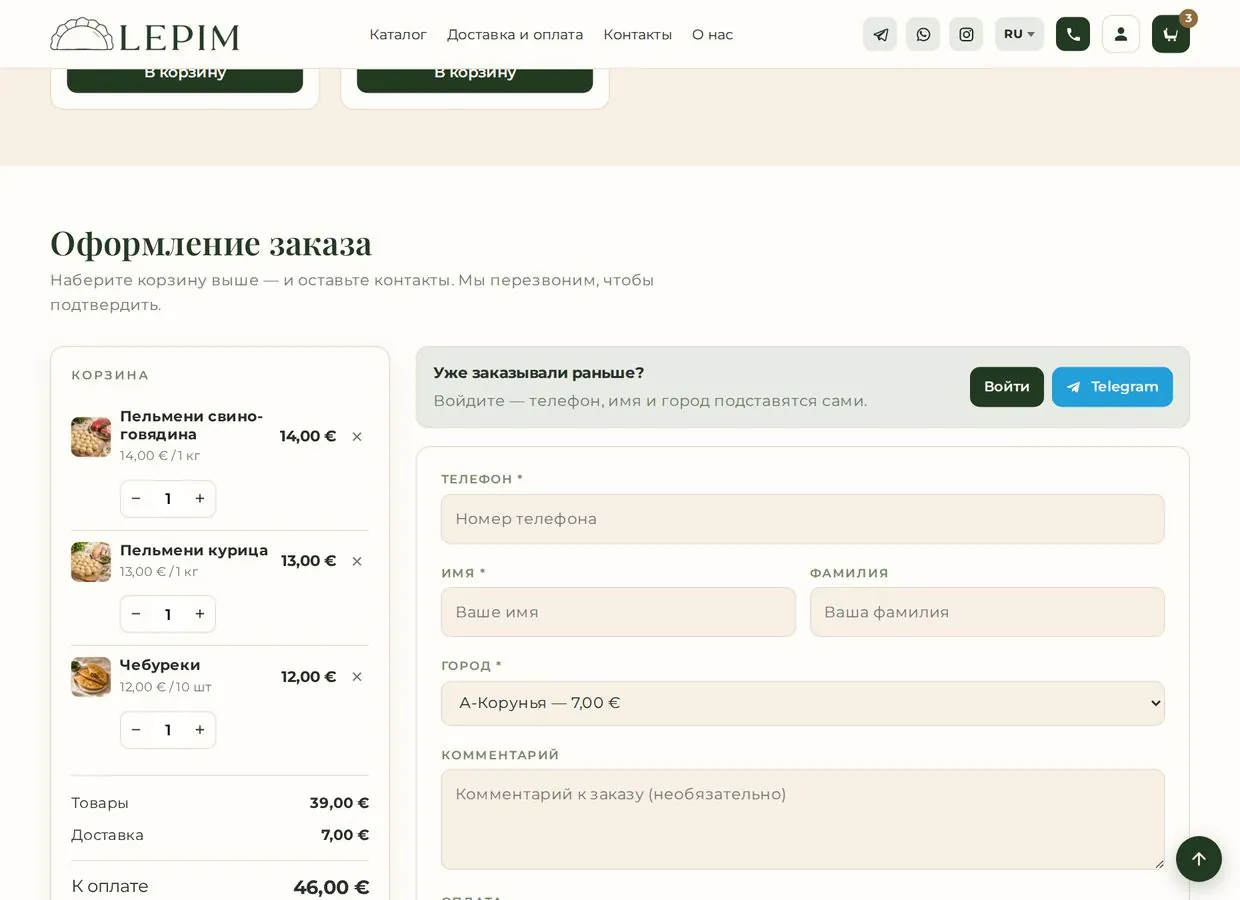This screenshot has width=1240, height=900.
Task: Open the user account icon
Action: point(1121,34)
